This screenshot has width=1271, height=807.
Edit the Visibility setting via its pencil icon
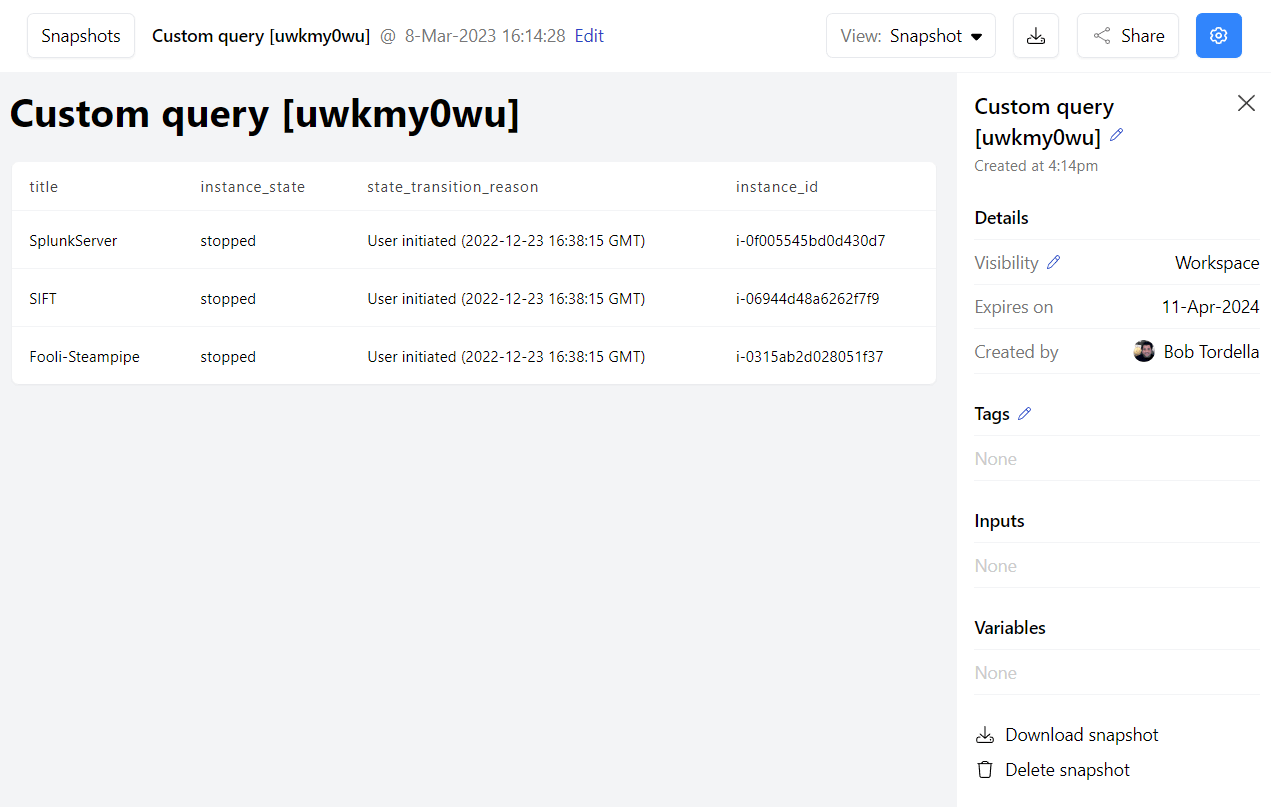(x=1053, y=262)
